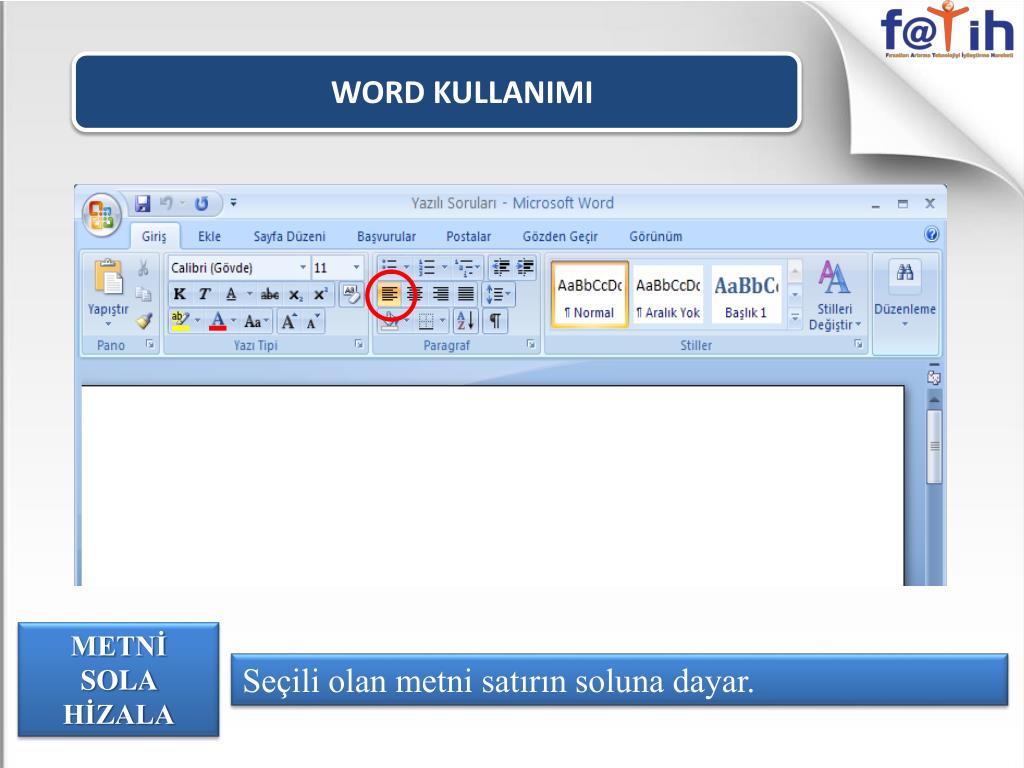Open highlight color dropdown arrow
Screen dimensions: 1024x768
[x=197, y=321]
